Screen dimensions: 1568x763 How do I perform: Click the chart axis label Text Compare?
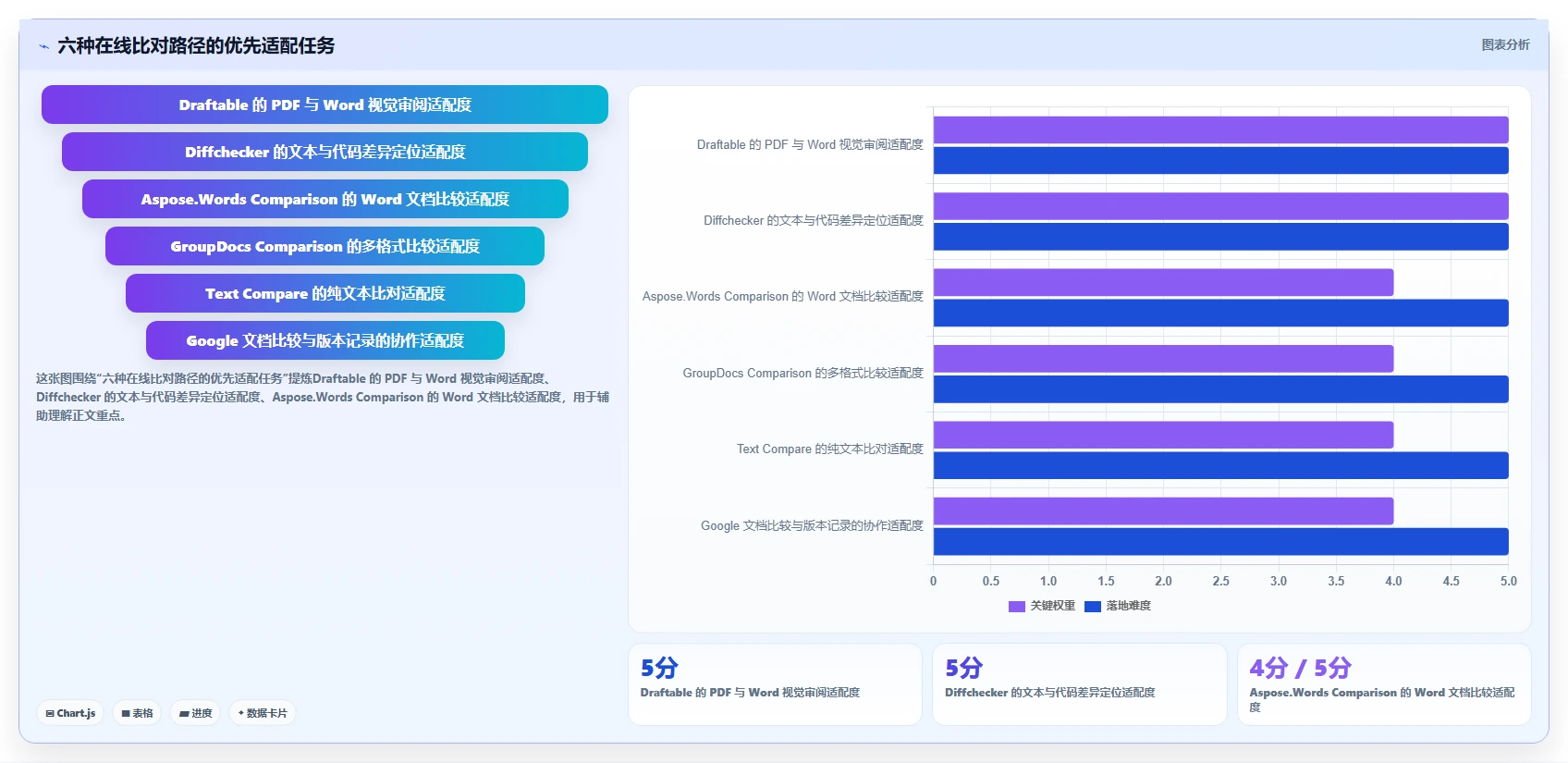point(830,449)
